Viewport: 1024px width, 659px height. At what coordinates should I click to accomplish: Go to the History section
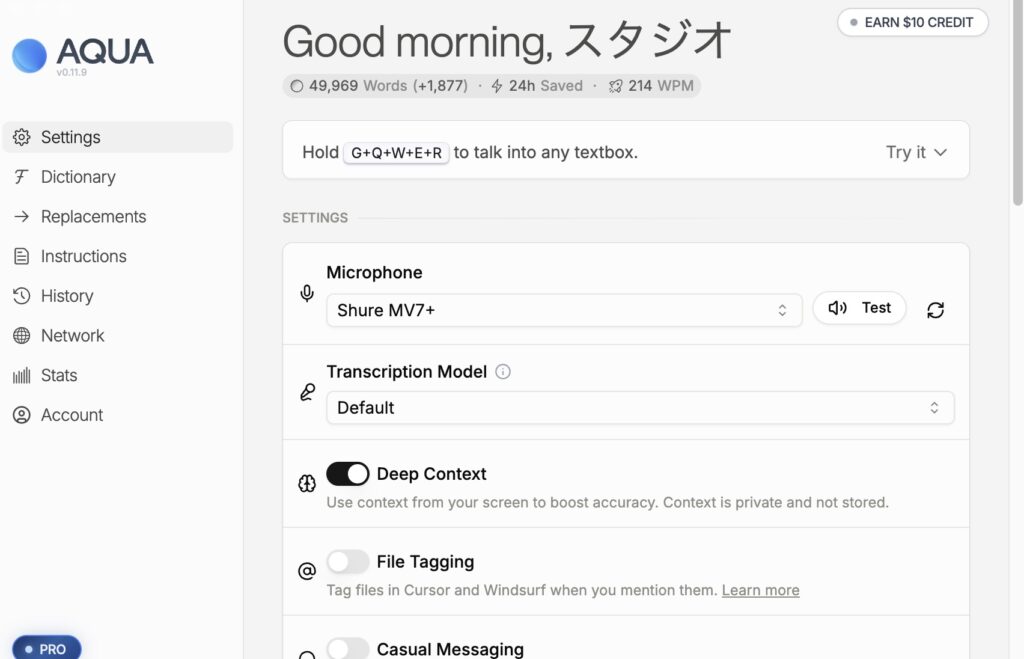click(x=67, y=296)
